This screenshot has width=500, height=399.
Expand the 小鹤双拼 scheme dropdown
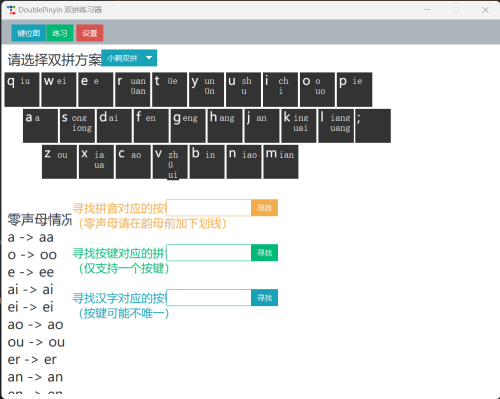click(x=129, y=58)
